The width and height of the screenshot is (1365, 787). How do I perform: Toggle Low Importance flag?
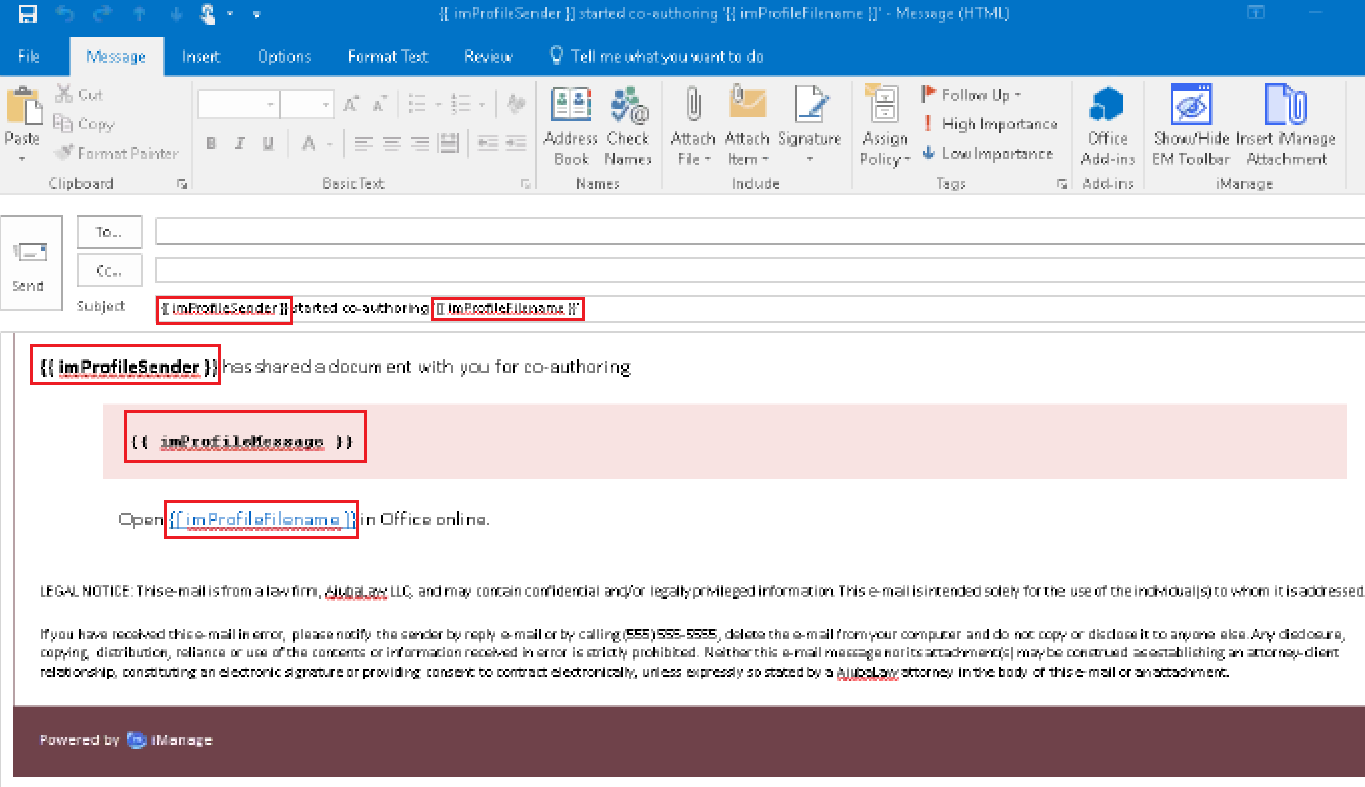[x=987, y=153]
